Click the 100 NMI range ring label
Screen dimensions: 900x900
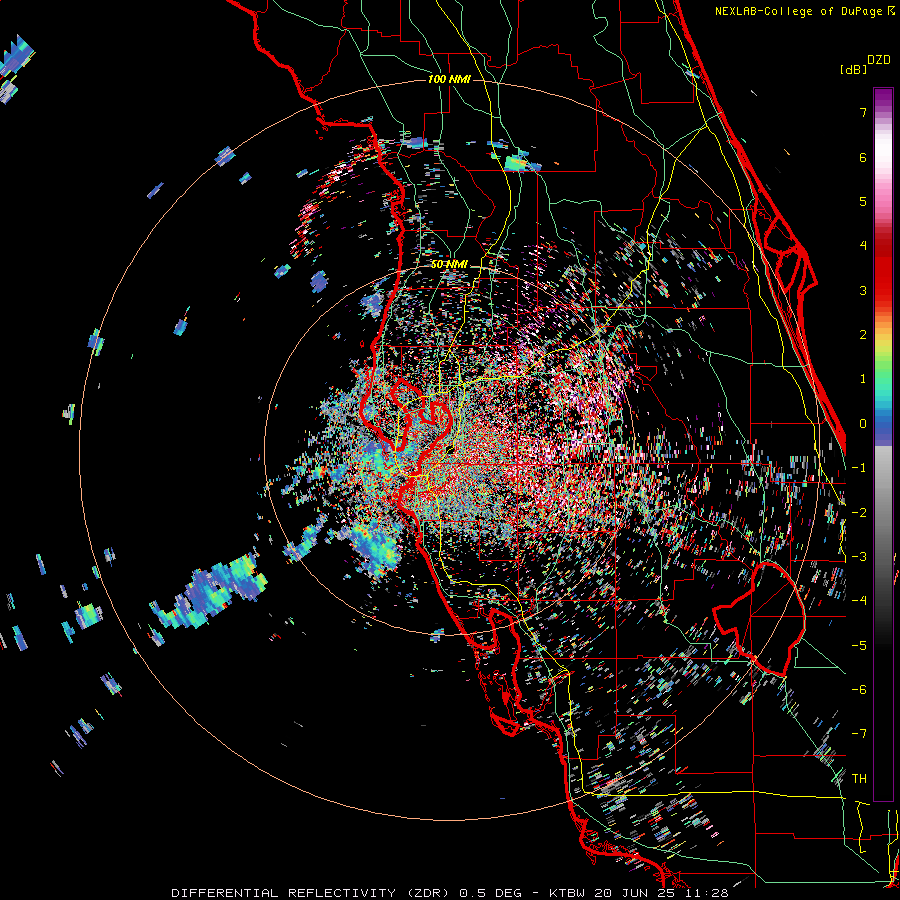click(x=449, y=79)
